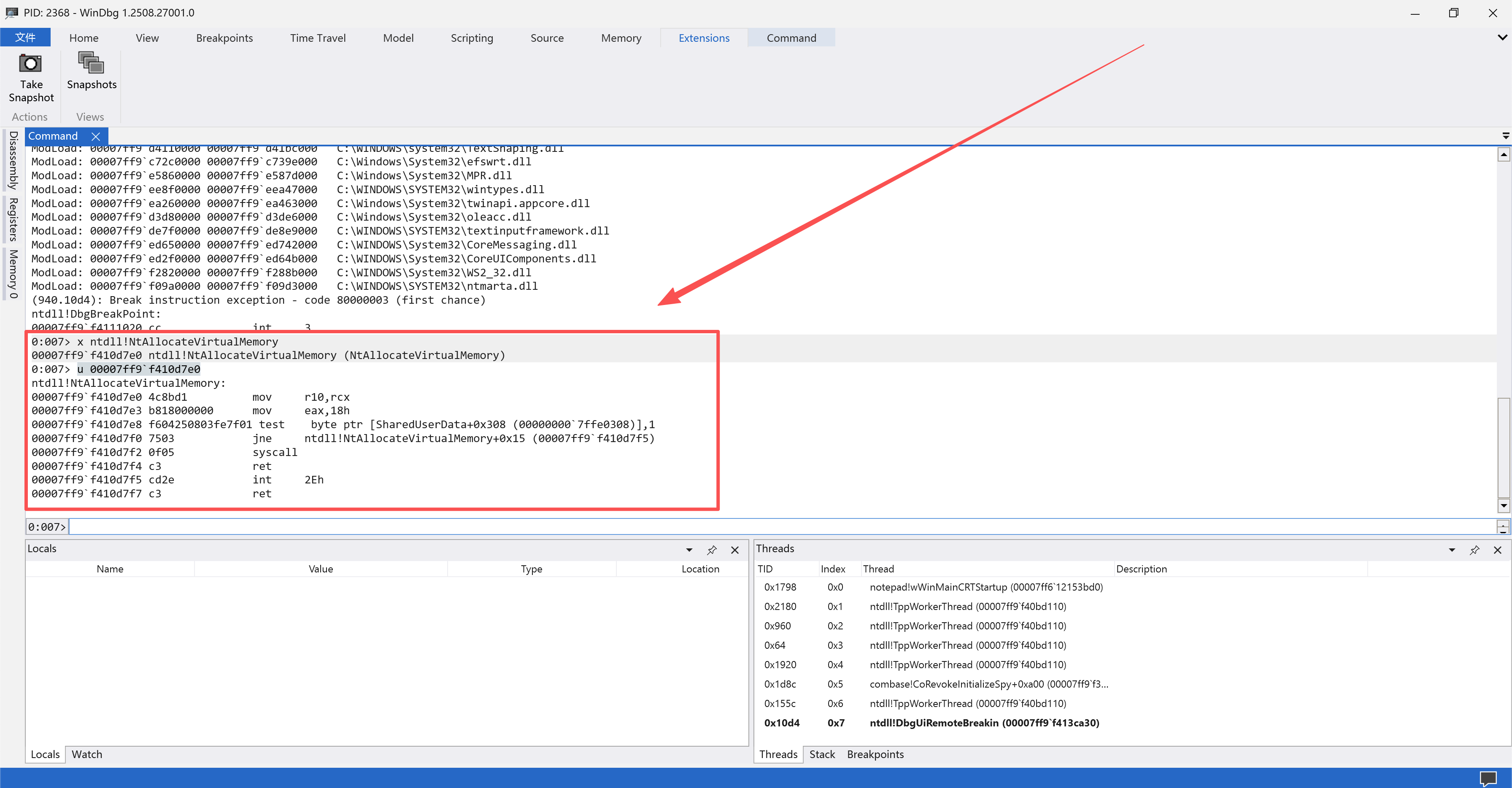Switch to the Watch tab
Screen dimensions: 1512x788
point(87,754)
